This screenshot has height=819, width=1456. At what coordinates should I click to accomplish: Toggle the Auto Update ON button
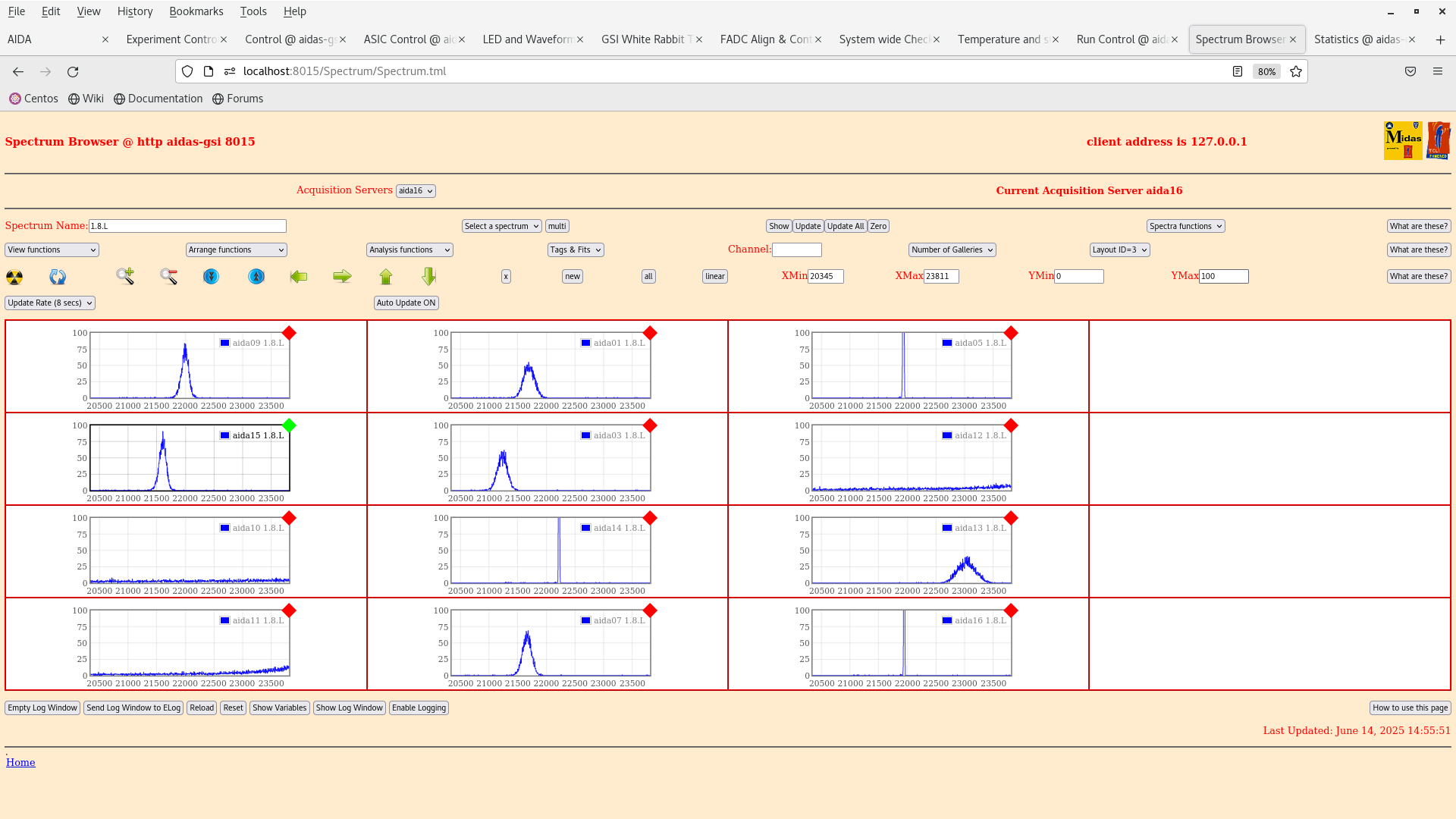406,303
